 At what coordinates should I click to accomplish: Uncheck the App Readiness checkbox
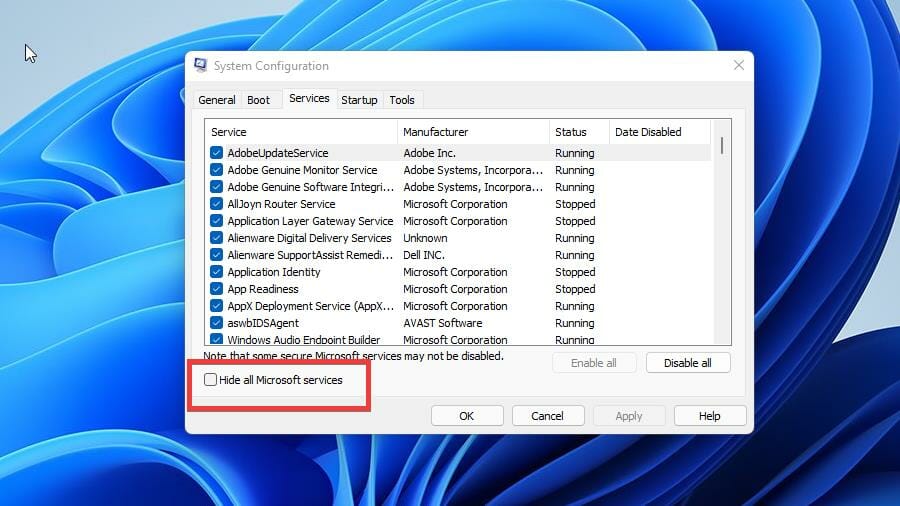click(x=216, y=289)
